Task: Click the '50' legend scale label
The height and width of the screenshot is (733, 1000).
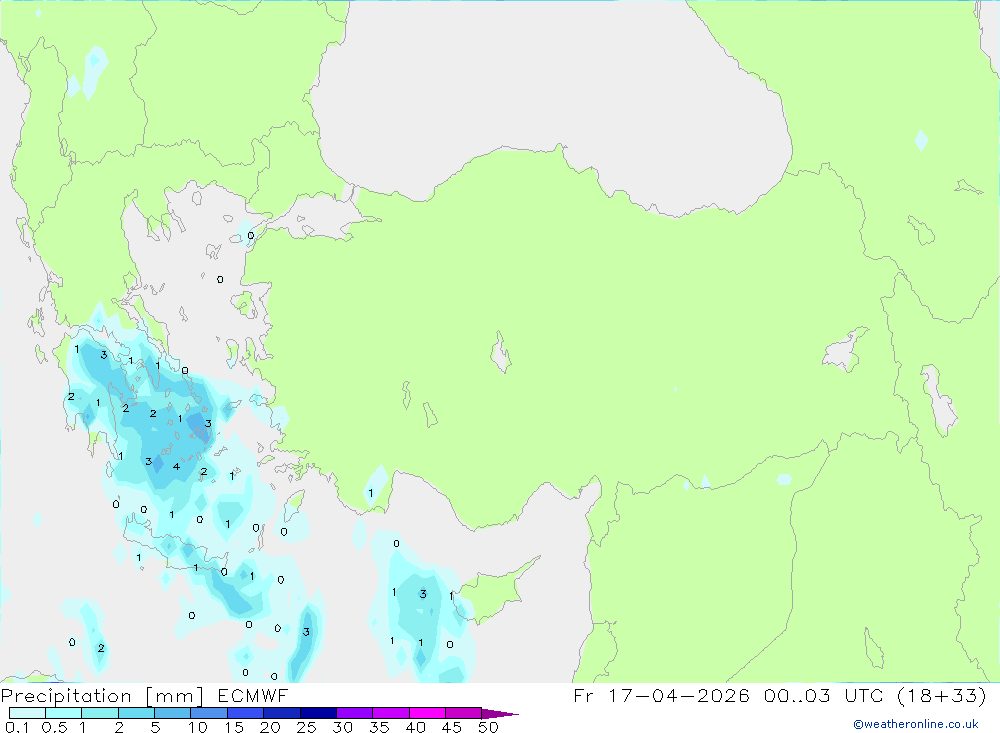Action: point(489,727)
